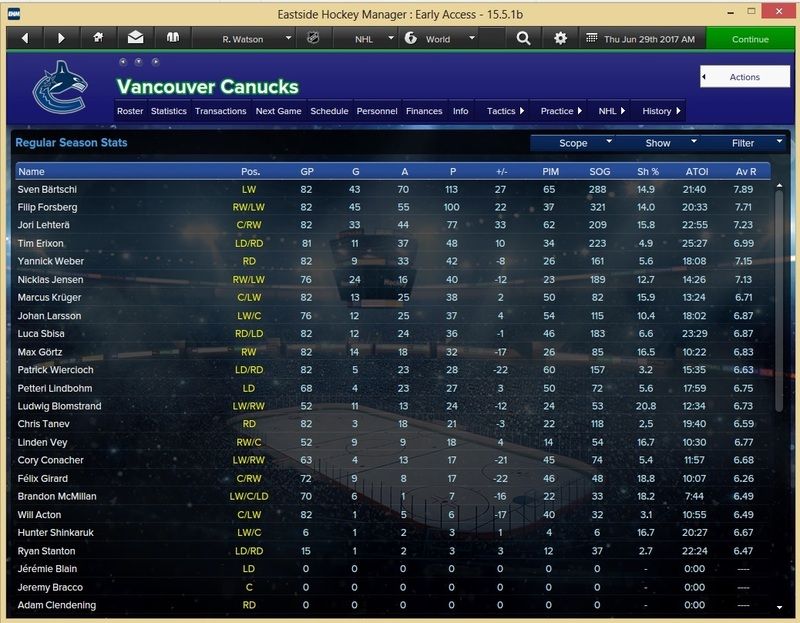
Task: Expand the Tactics submenu
Action: click(505, 111)
